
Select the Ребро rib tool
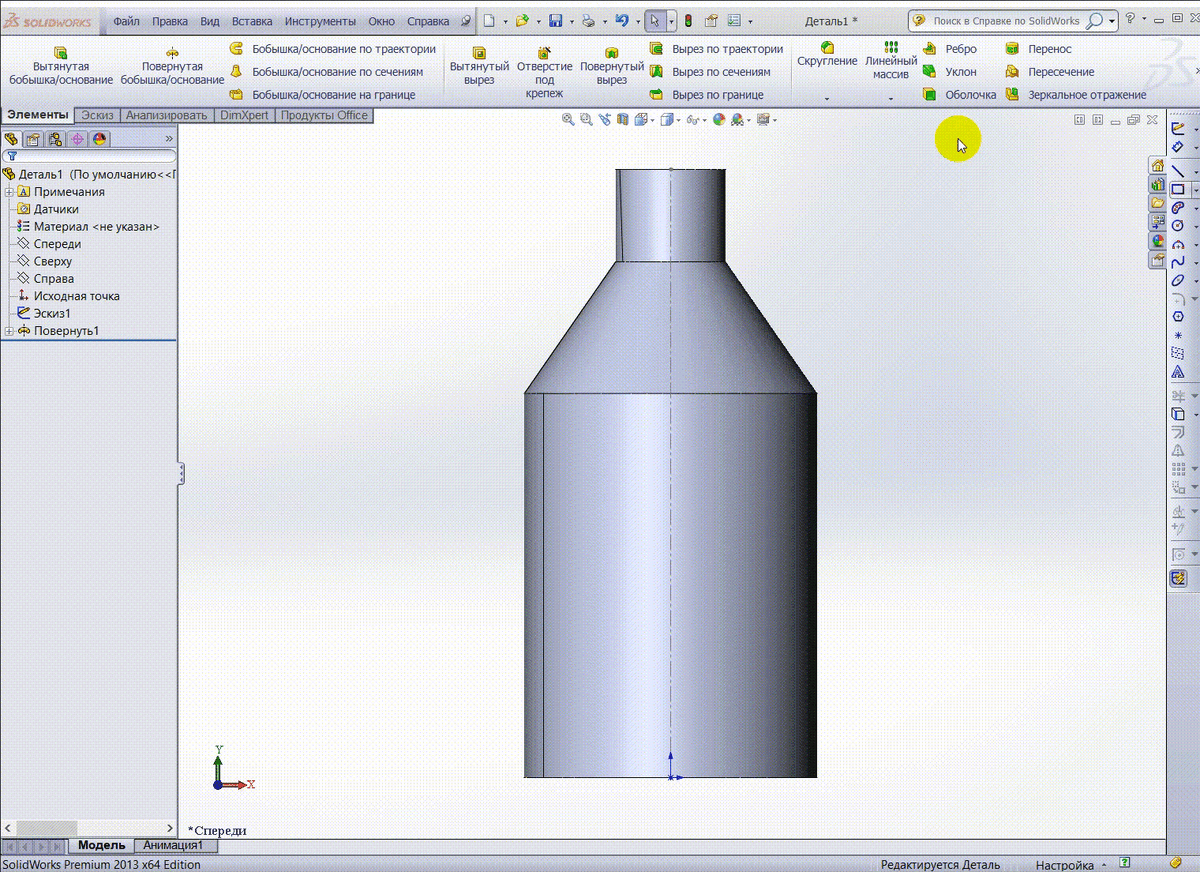point(950,49)
